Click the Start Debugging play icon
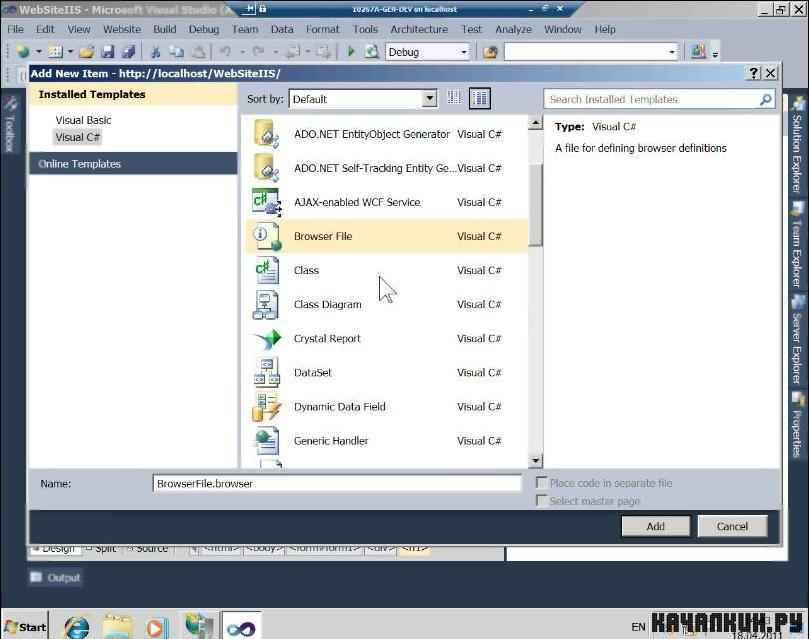The width and height of the screenshot is (809, 639). click(x=351, y=52)
